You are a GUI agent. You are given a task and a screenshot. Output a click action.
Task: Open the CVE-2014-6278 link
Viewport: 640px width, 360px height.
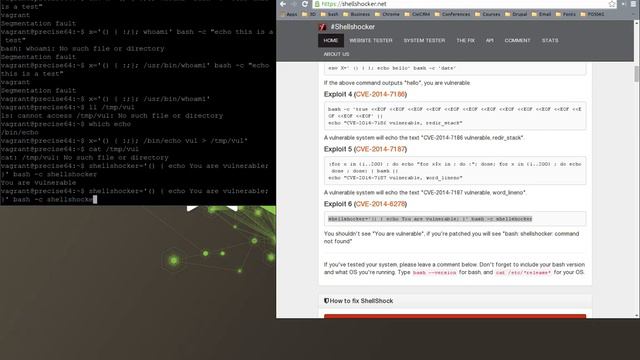(x=380, y=204)
